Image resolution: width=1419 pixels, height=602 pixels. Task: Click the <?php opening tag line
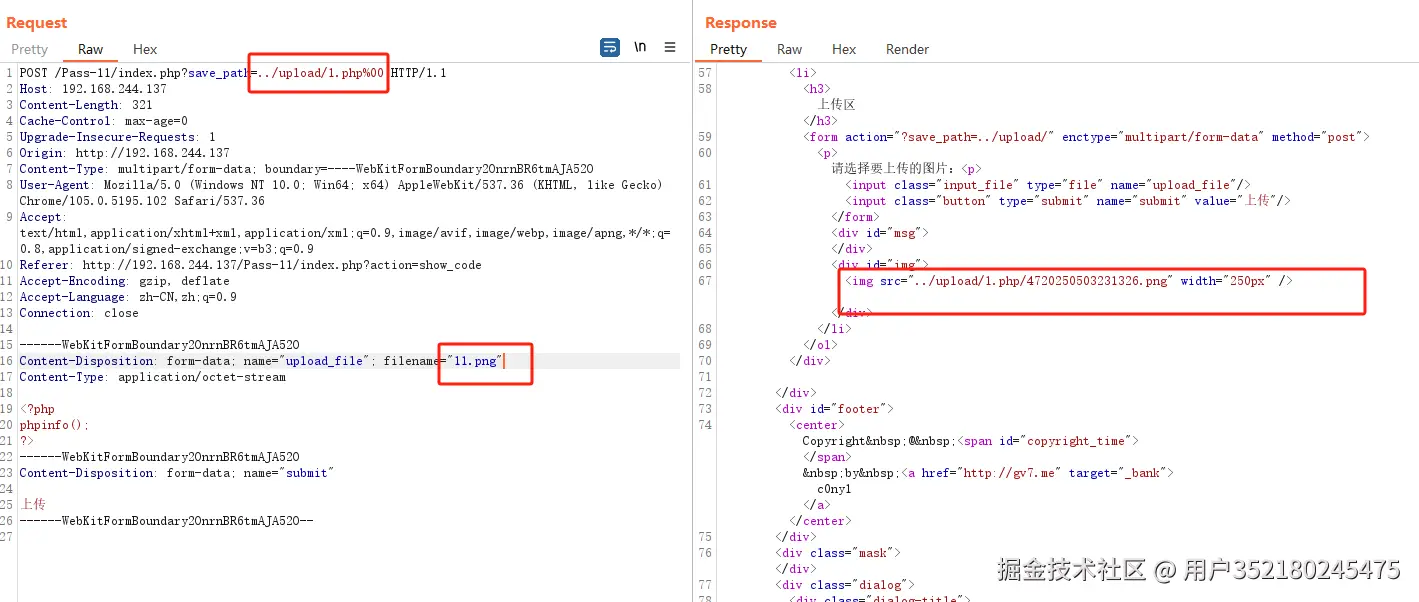click(x=37, y=409)
